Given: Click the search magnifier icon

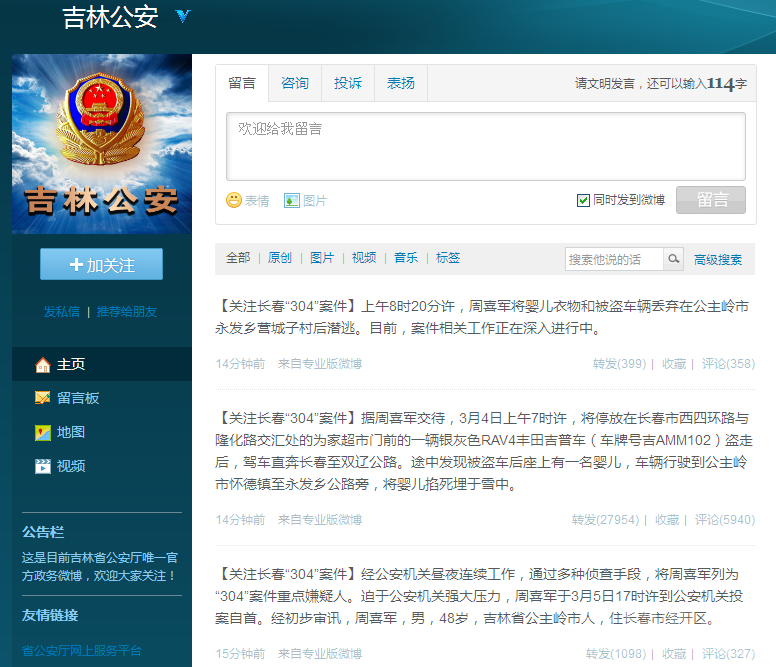Looking at the screenshot, I should tap(674, 259).
